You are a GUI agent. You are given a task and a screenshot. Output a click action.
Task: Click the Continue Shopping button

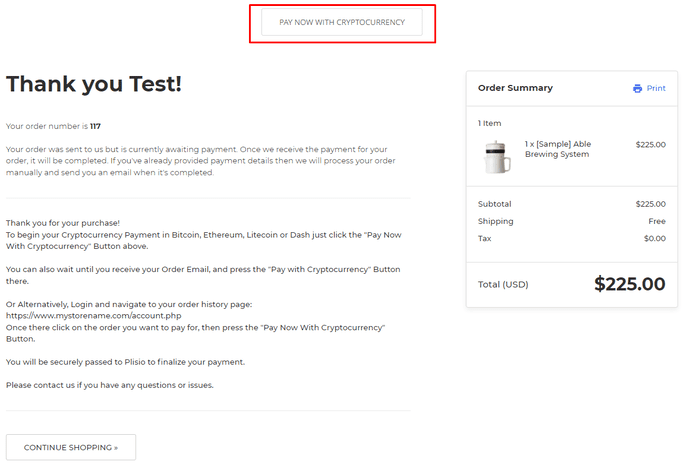(x=71, y=447)
